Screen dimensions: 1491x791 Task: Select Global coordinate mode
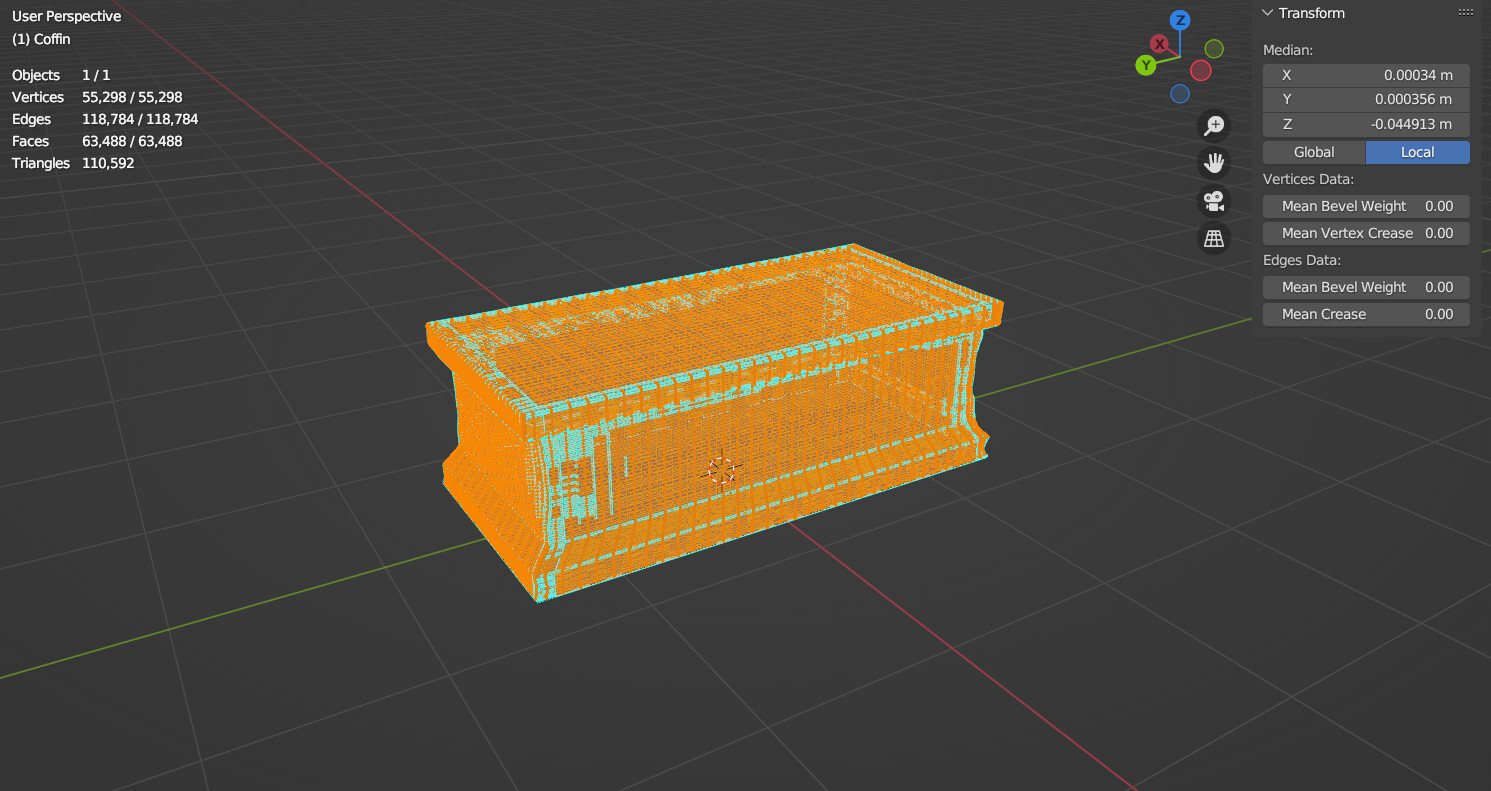[1314, 152]
